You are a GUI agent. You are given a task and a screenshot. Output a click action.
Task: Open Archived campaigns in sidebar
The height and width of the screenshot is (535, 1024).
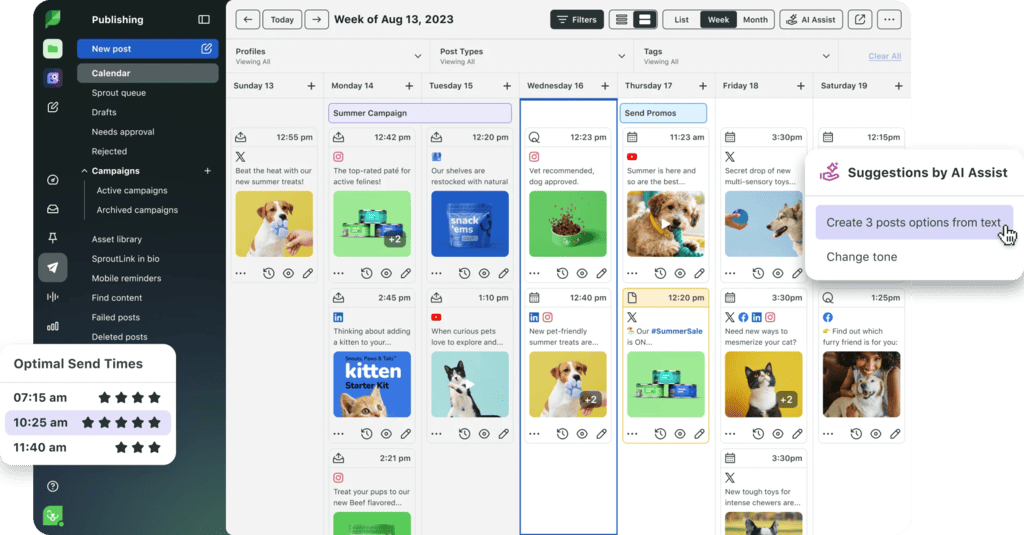click(x=137, y=210)
